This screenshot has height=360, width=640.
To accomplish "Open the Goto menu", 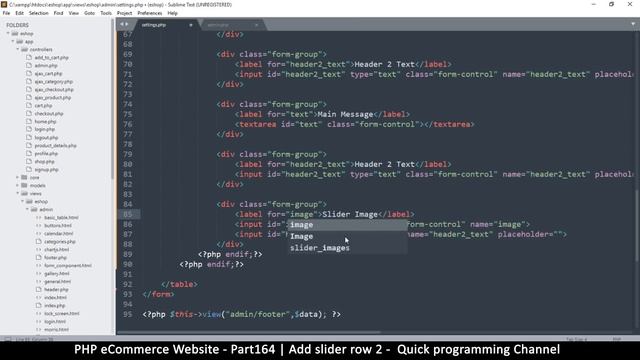I will pyautogui.click(x=89, y=13).
